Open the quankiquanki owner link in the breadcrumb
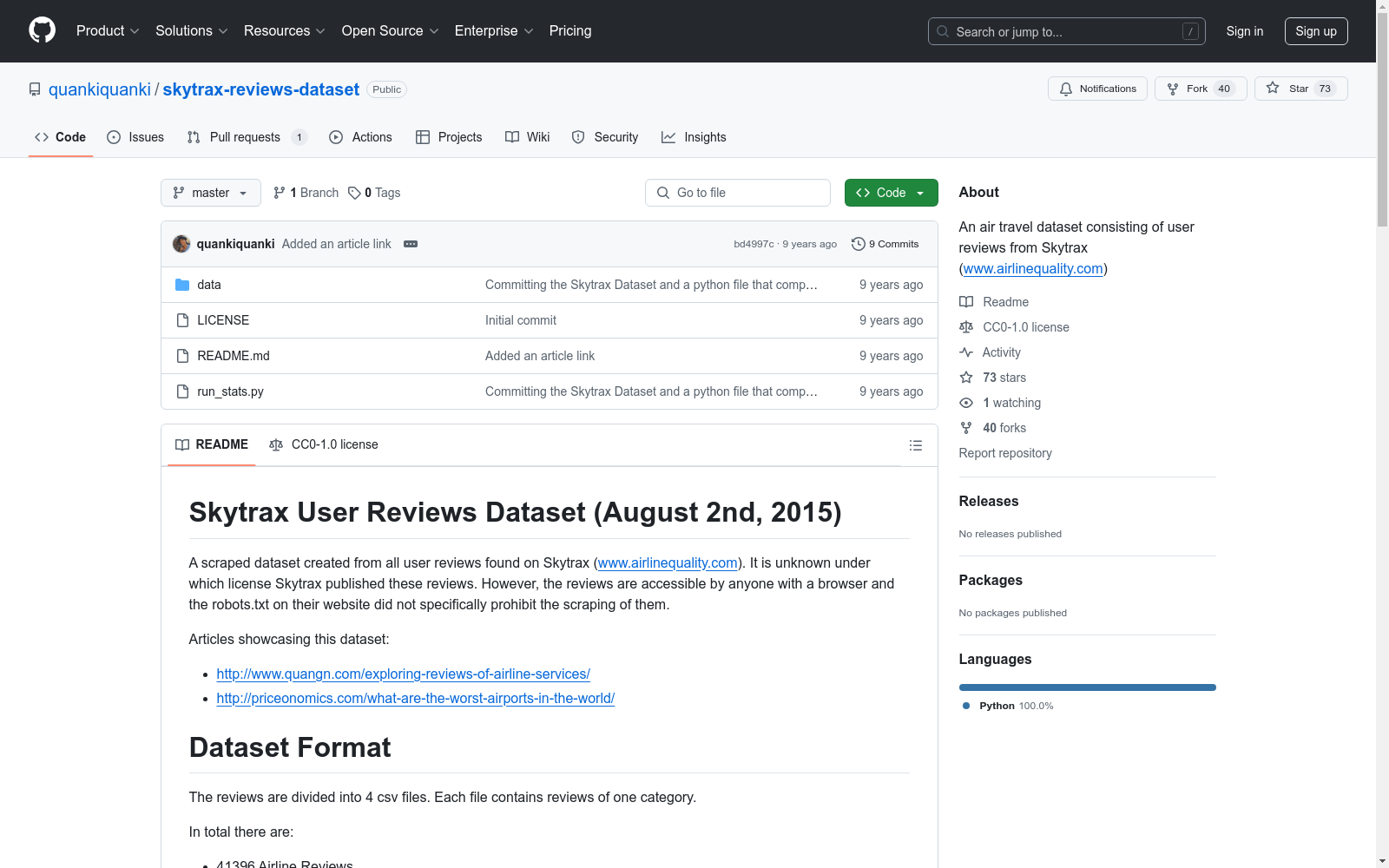 coord(100,89)
